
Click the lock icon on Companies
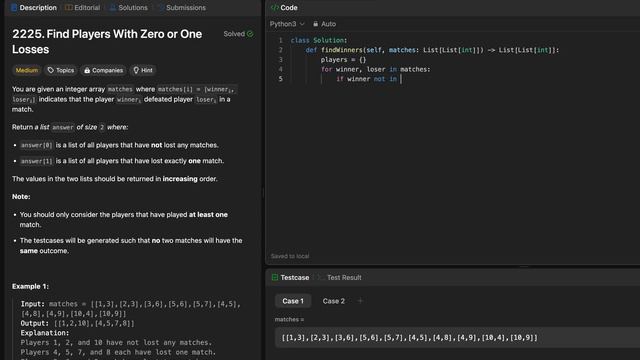(87, 70)
